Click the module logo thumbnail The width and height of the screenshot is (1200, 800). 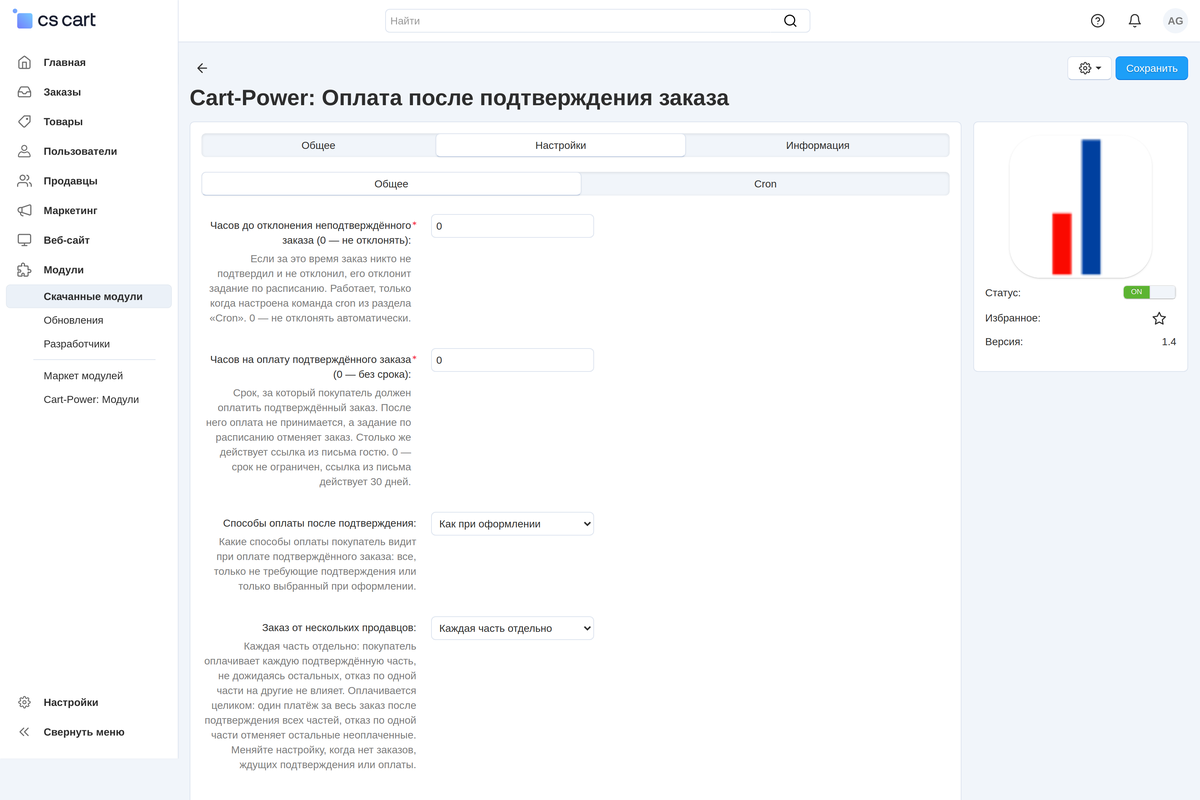pos(1080,206)
